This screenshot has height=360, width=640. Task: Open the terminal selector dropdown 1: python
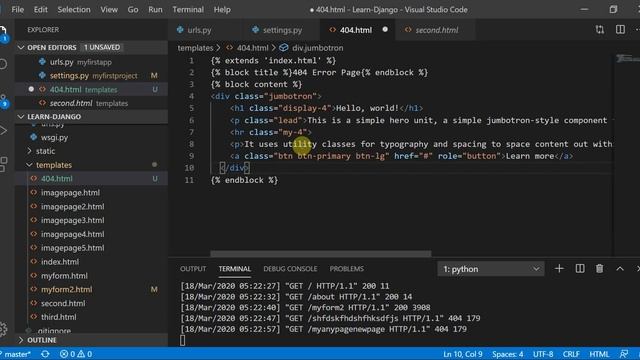pos(491,269)
